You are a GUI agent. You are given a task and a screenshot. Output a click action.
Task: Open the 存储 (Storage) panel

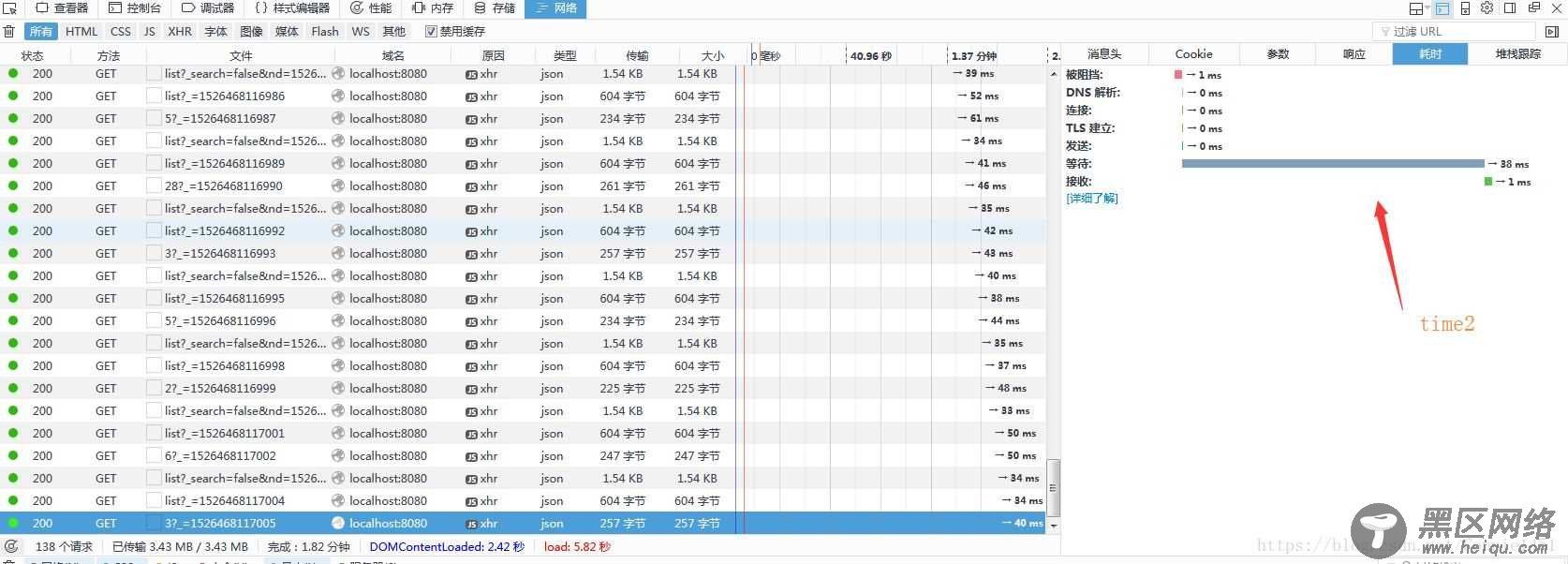click(495, 8)
